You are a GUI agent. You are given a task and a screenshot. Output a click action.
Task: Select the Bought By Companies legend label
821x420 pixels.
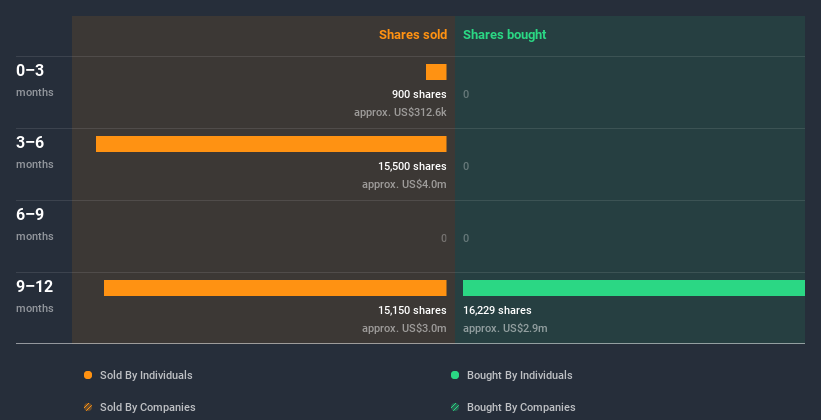click(x=521, y=407)
